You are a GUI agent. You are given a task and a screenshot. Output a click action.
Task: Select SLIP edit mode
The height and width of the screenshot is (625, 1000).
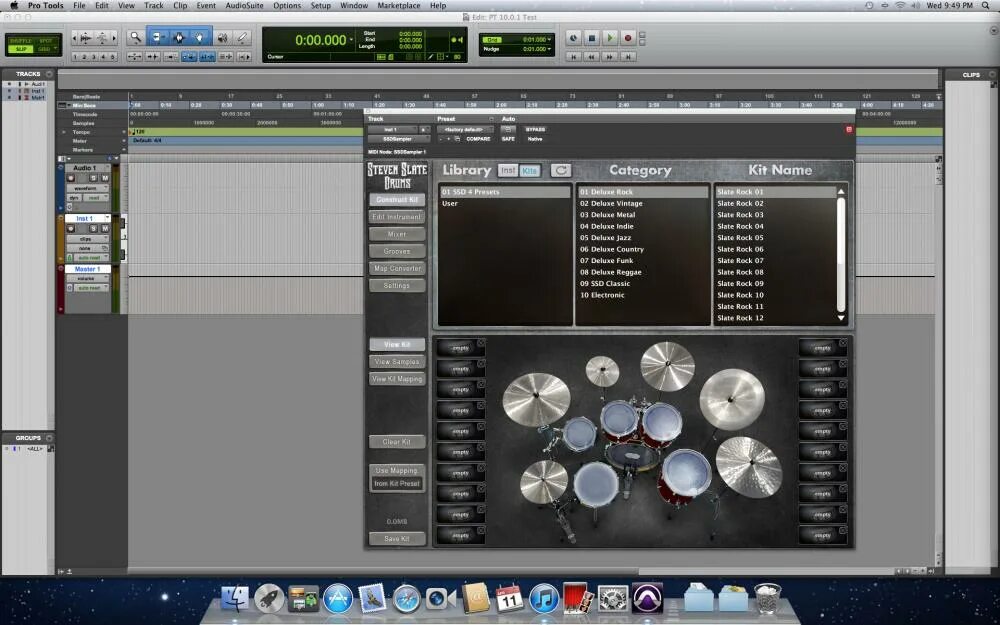pyautogui.click(x=21, y=49)
